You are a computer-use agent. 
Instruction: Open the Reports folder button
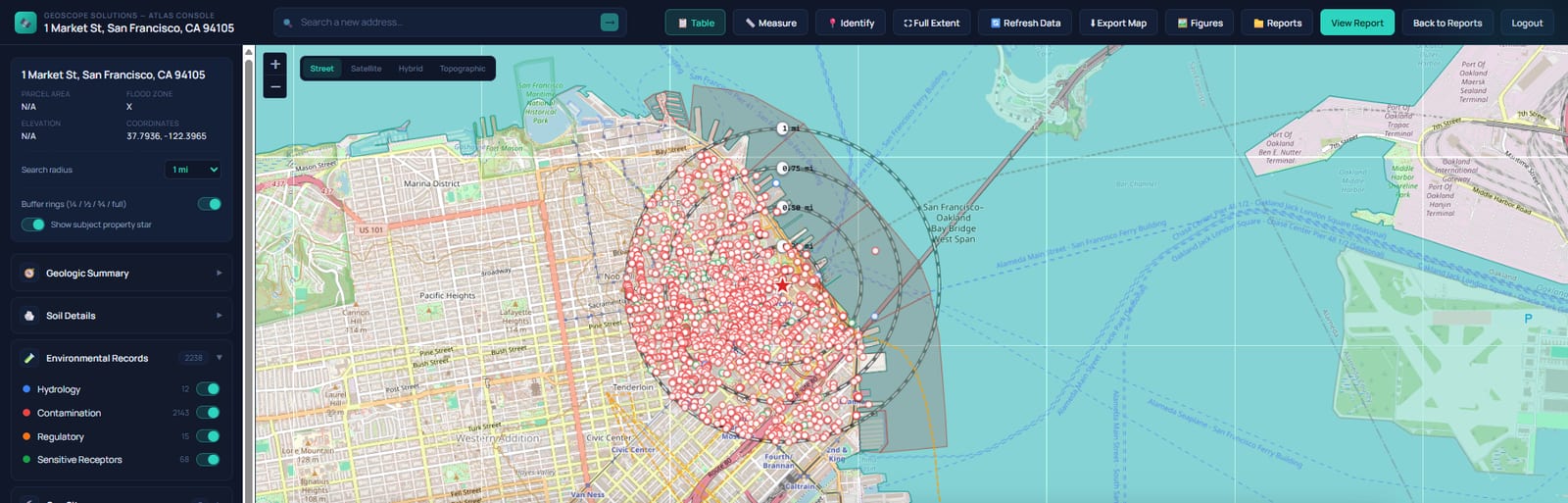1277,23
